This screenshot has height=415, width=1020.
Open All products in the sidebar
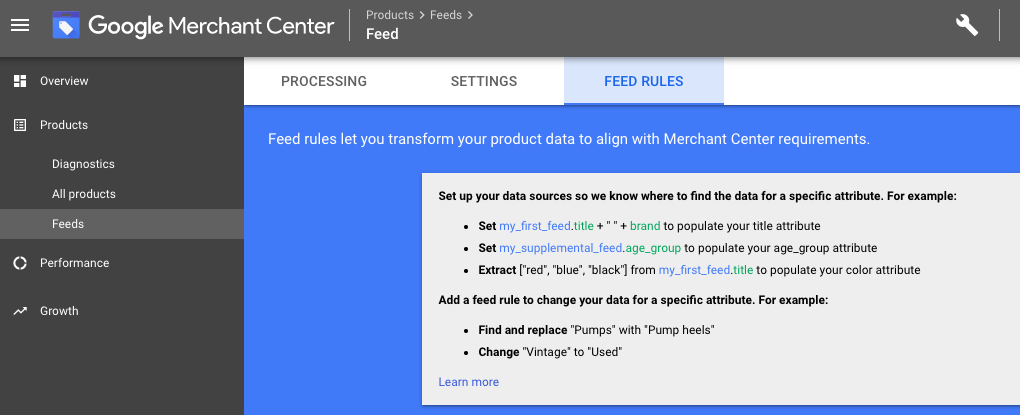coord(84,194)
